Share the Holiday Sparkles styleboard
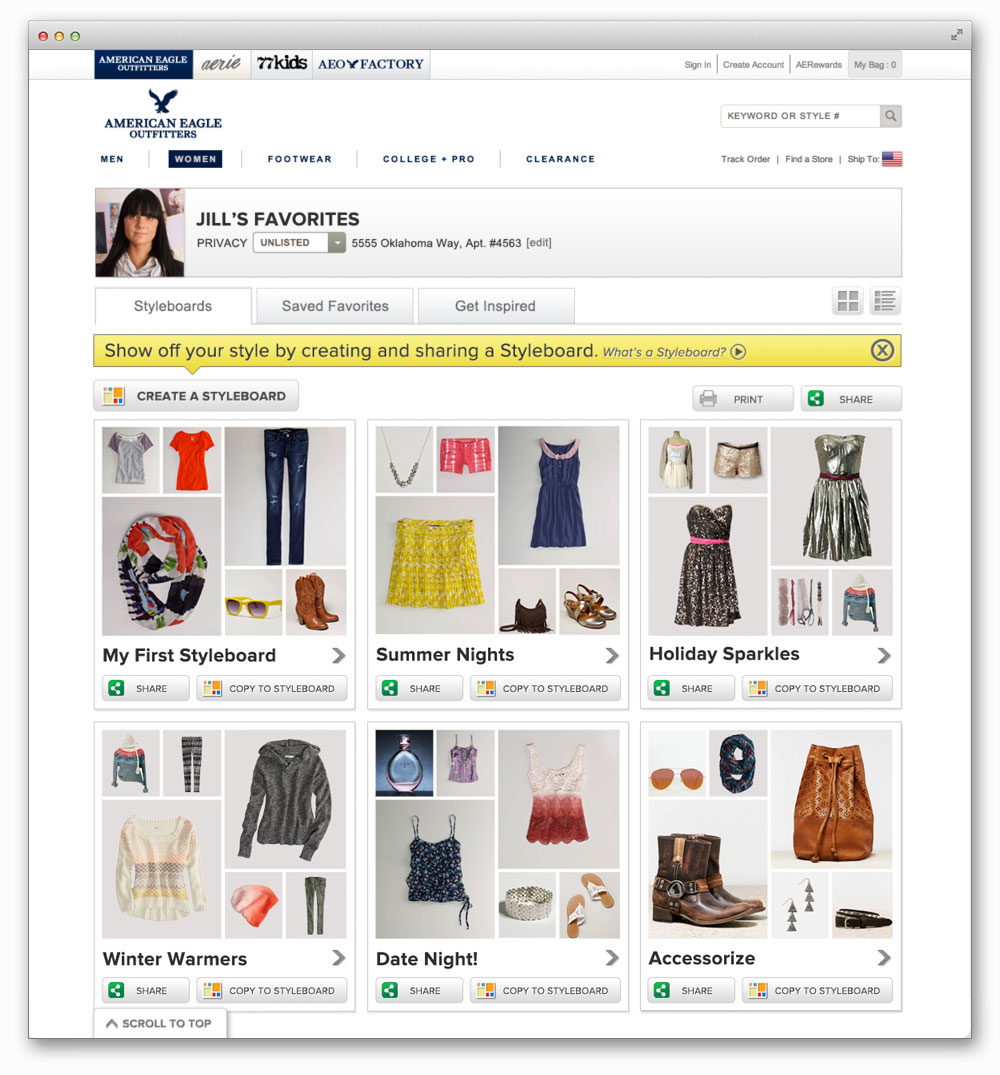 pyautogui.click(x=691, y=688)
